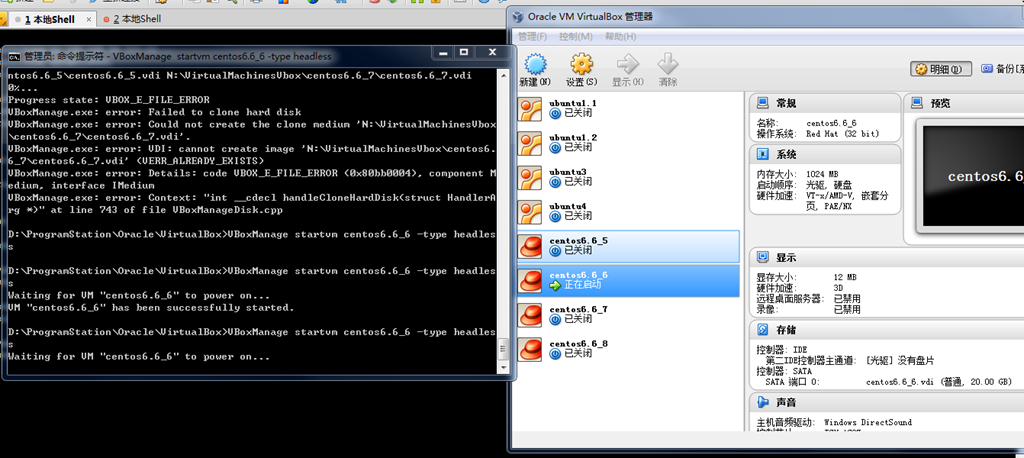Open the command prompt window system icon
This screenshot has height=458, width=1024.
tap(14, 57)
